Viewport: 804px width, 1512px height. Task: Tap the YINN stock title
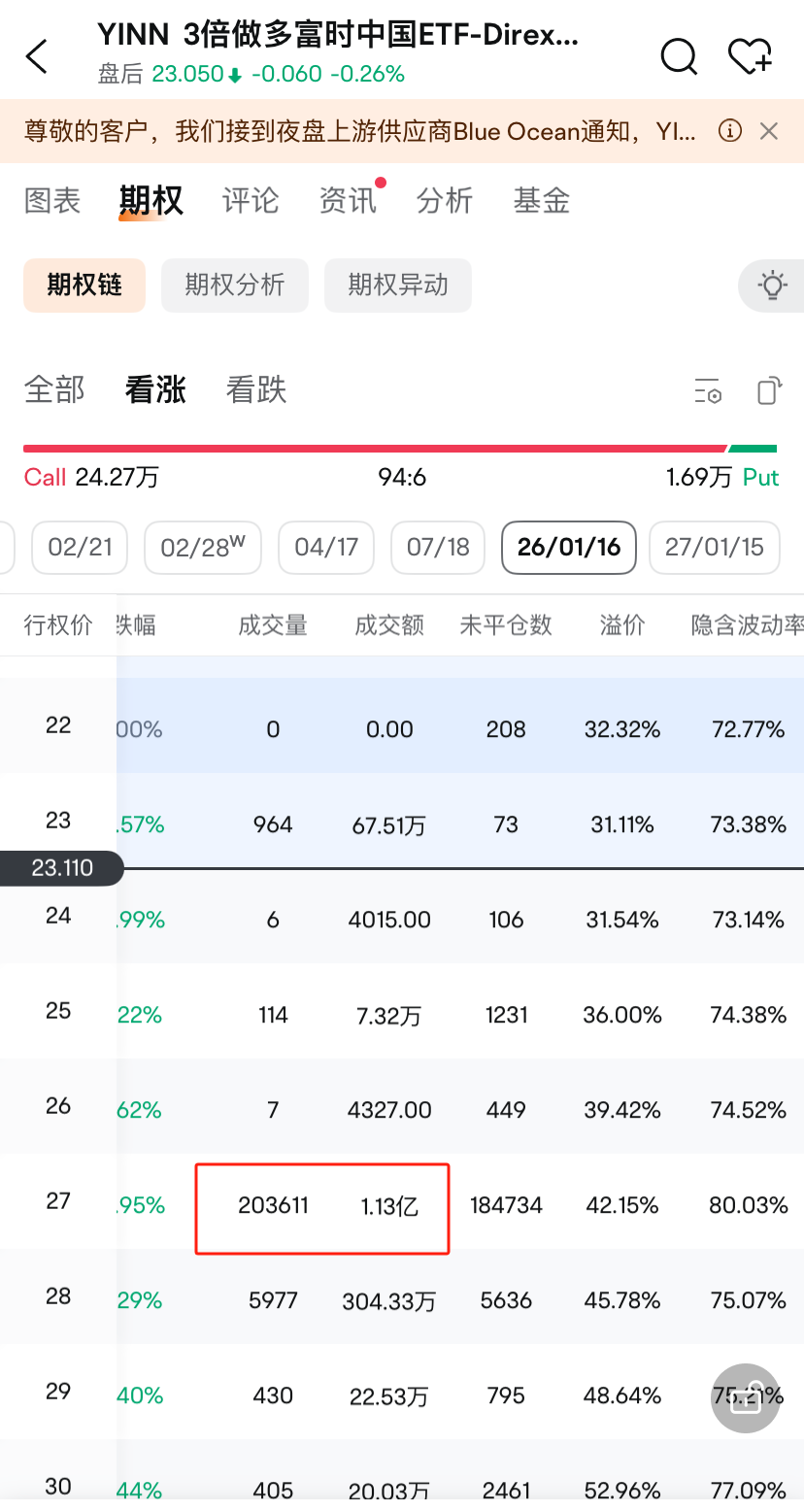338,35
